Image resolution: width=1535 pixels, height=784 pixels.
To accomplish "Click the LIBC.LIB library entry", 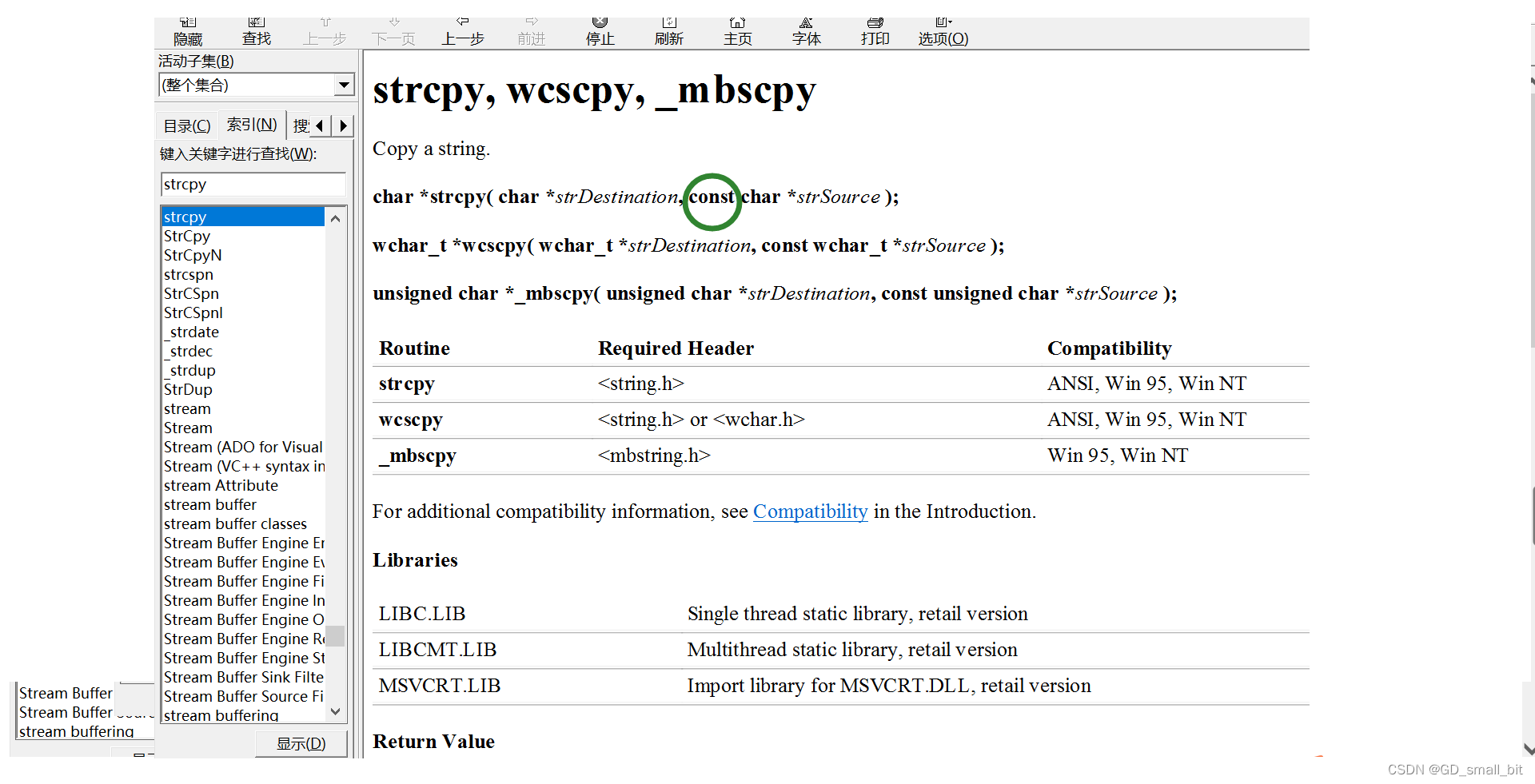I will [x=421, y=614].
